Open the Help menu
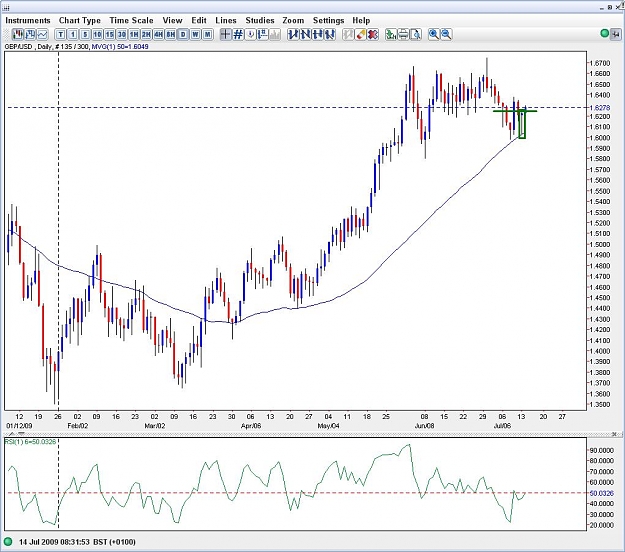625x552 pixels. pos(361,20)
